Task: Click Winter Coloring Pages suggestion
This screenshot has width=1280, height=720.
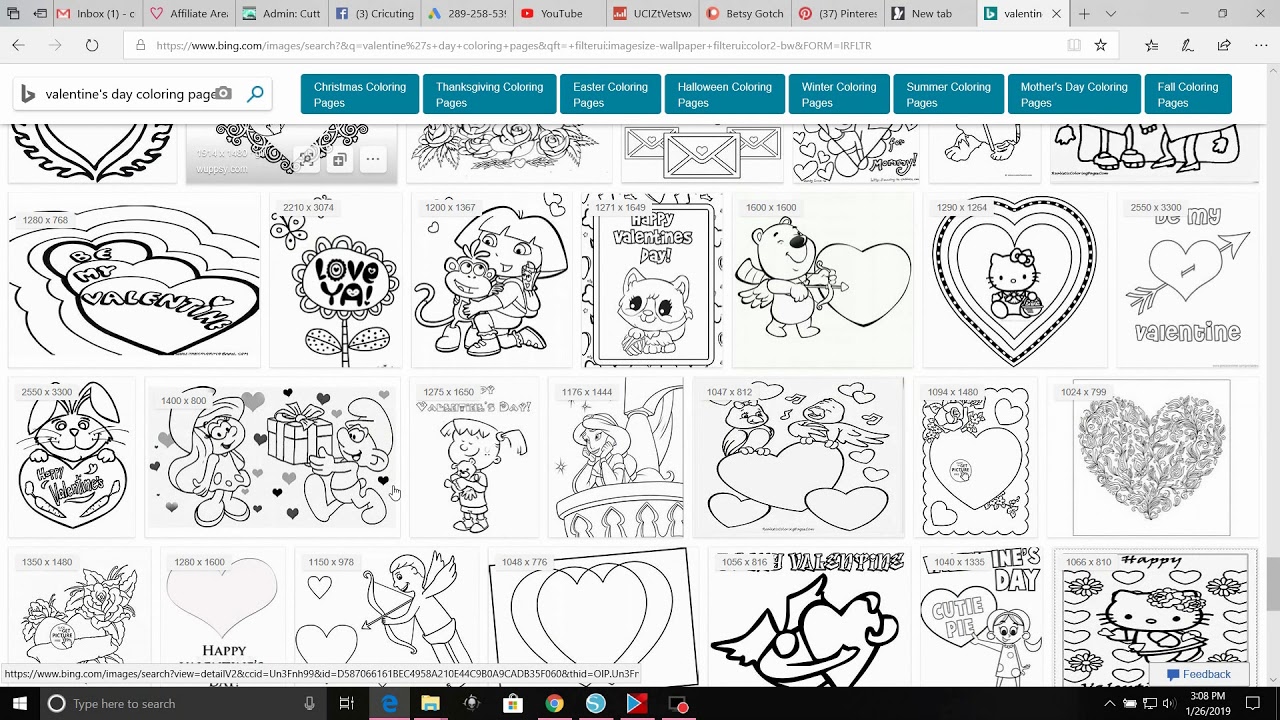Action: (x=838, y=95)
